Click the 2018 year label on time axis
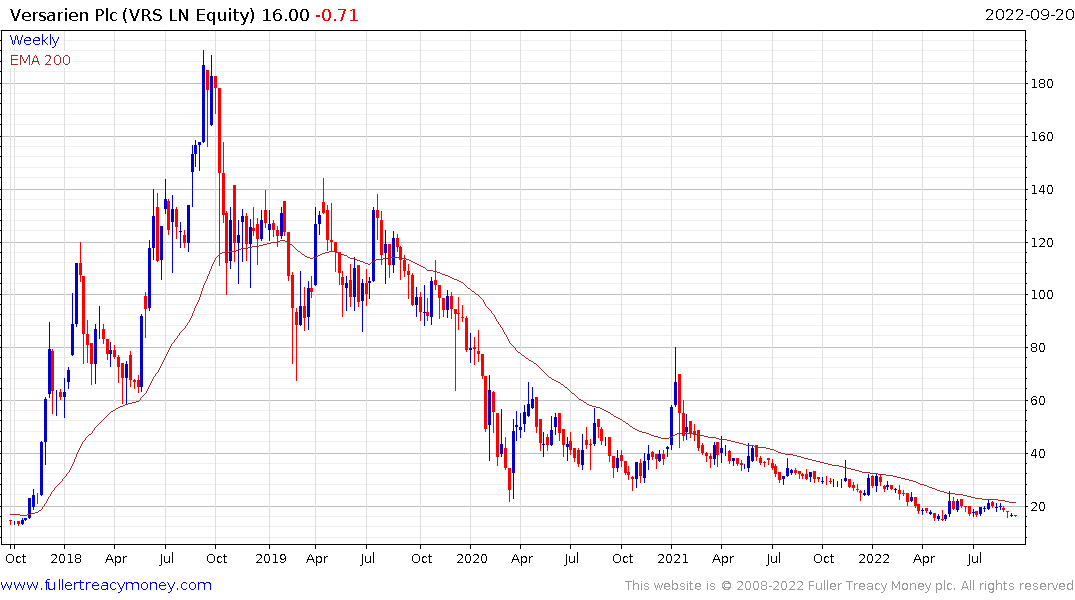1075x600 pixels. click(66, 558)
